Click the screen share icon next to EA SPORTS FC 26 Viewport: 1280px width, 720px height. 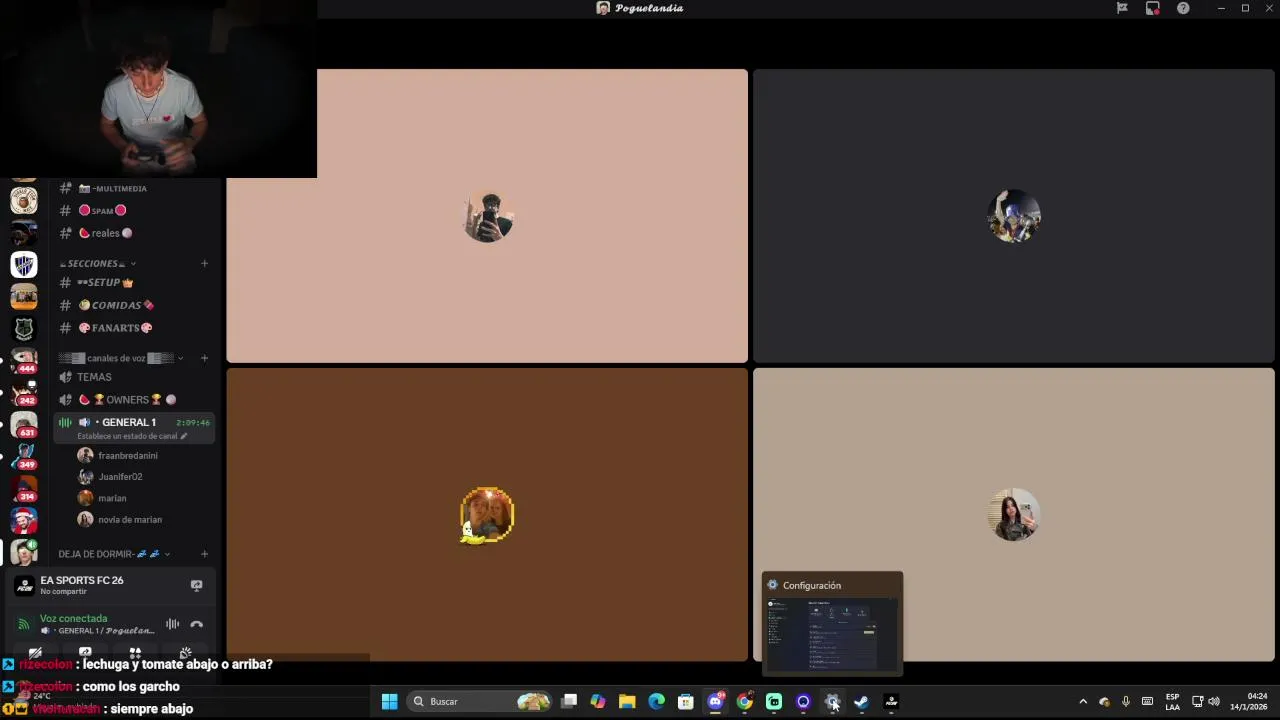[197, 585]
